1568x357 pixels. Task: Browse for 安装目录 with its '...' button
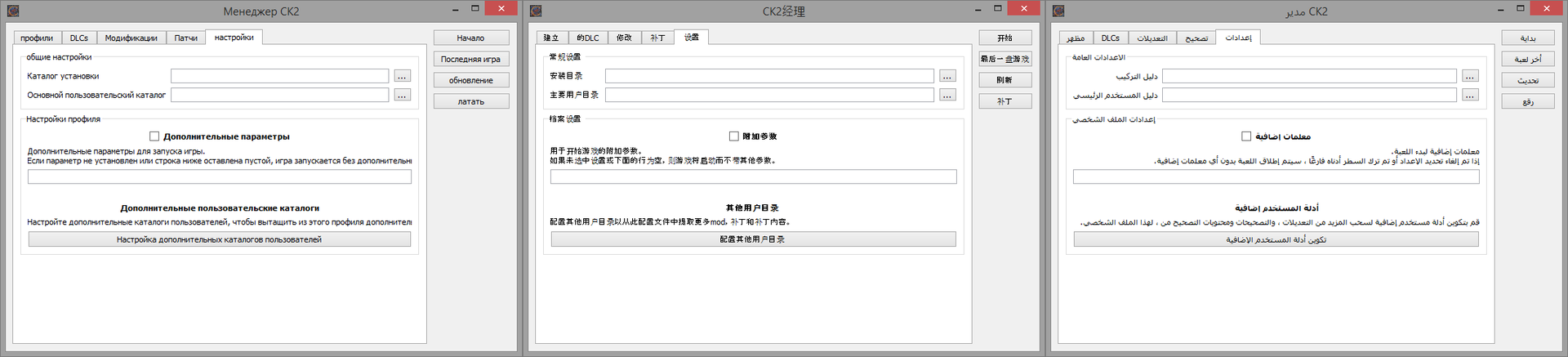(947, 76)
